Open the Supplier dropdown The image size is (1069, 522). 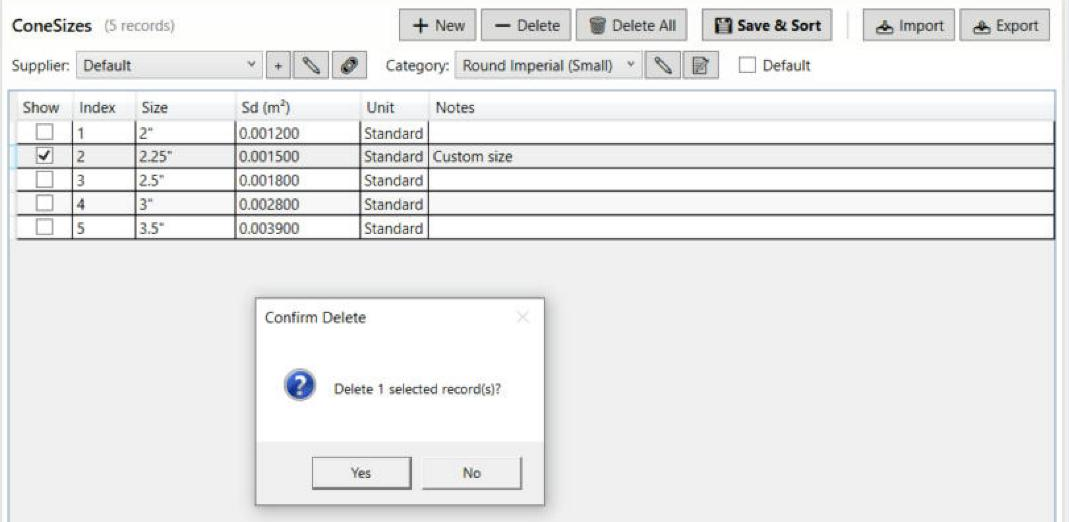point(169,66)
